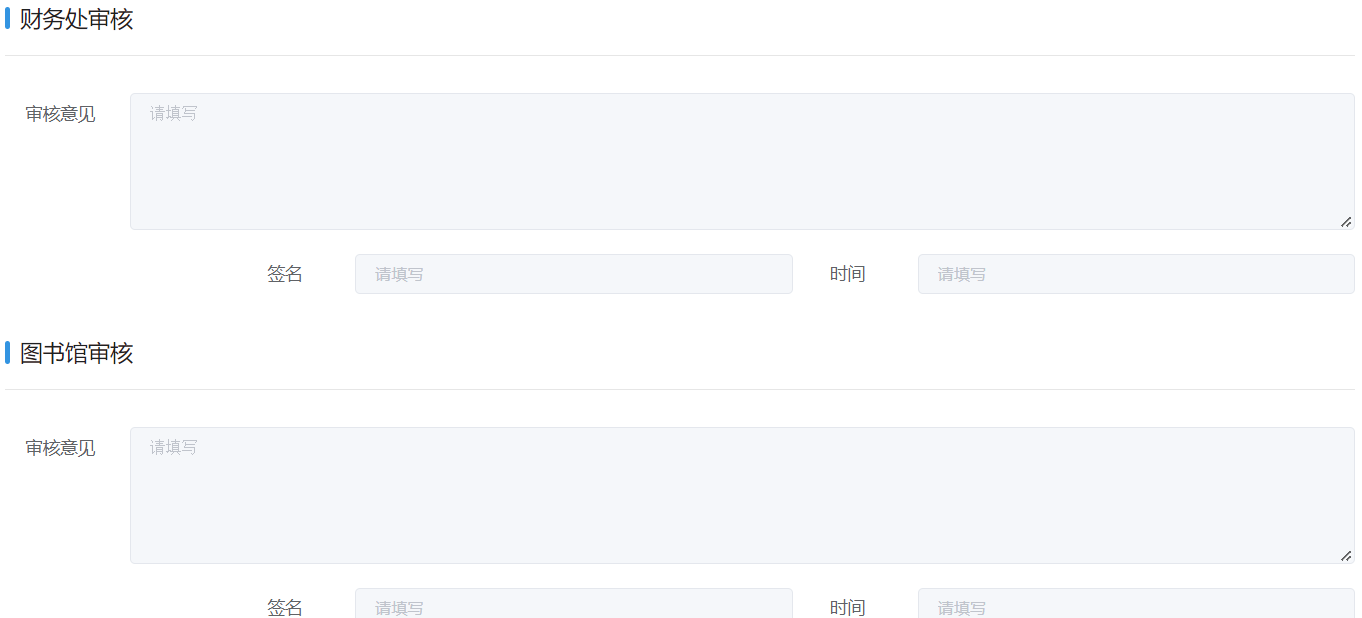Focus the 时间 field under 财务处审核
This screenshot has width=1362, height=618.
(x=1136, y=274)
